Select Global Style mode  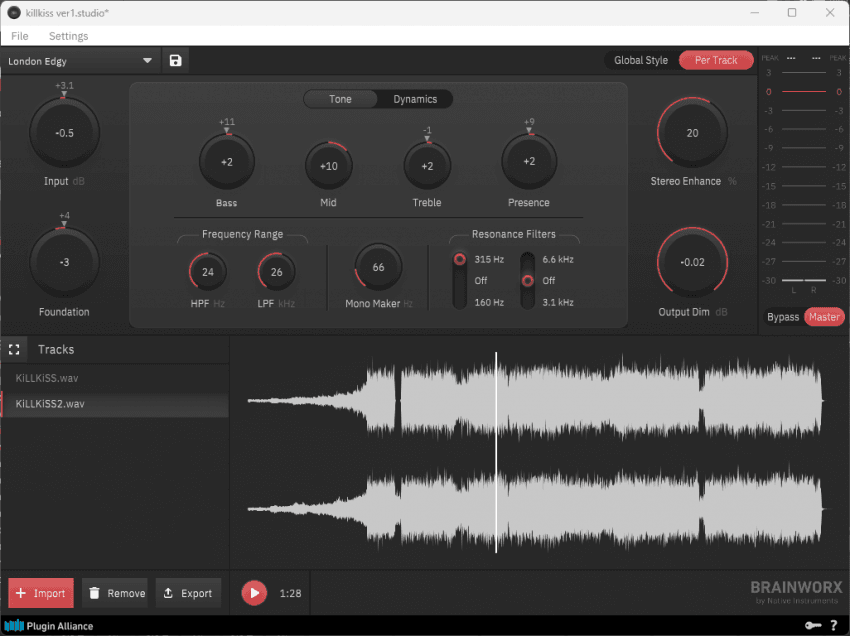641,60
